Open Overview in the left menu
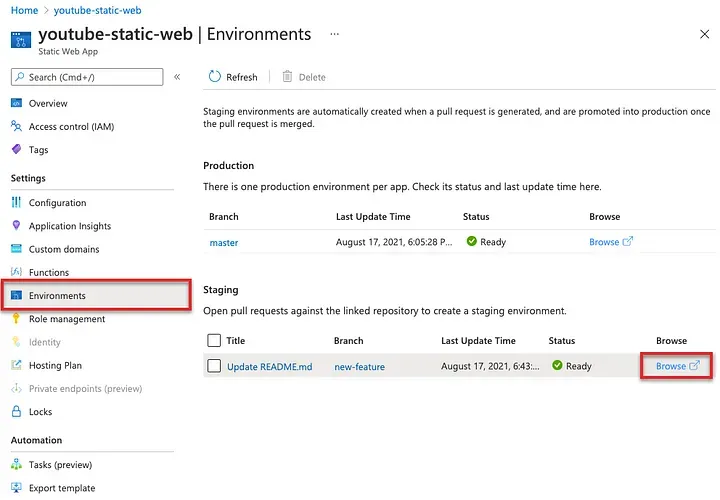Viewport: 720px width, 500px height. (x=48, y=103)
